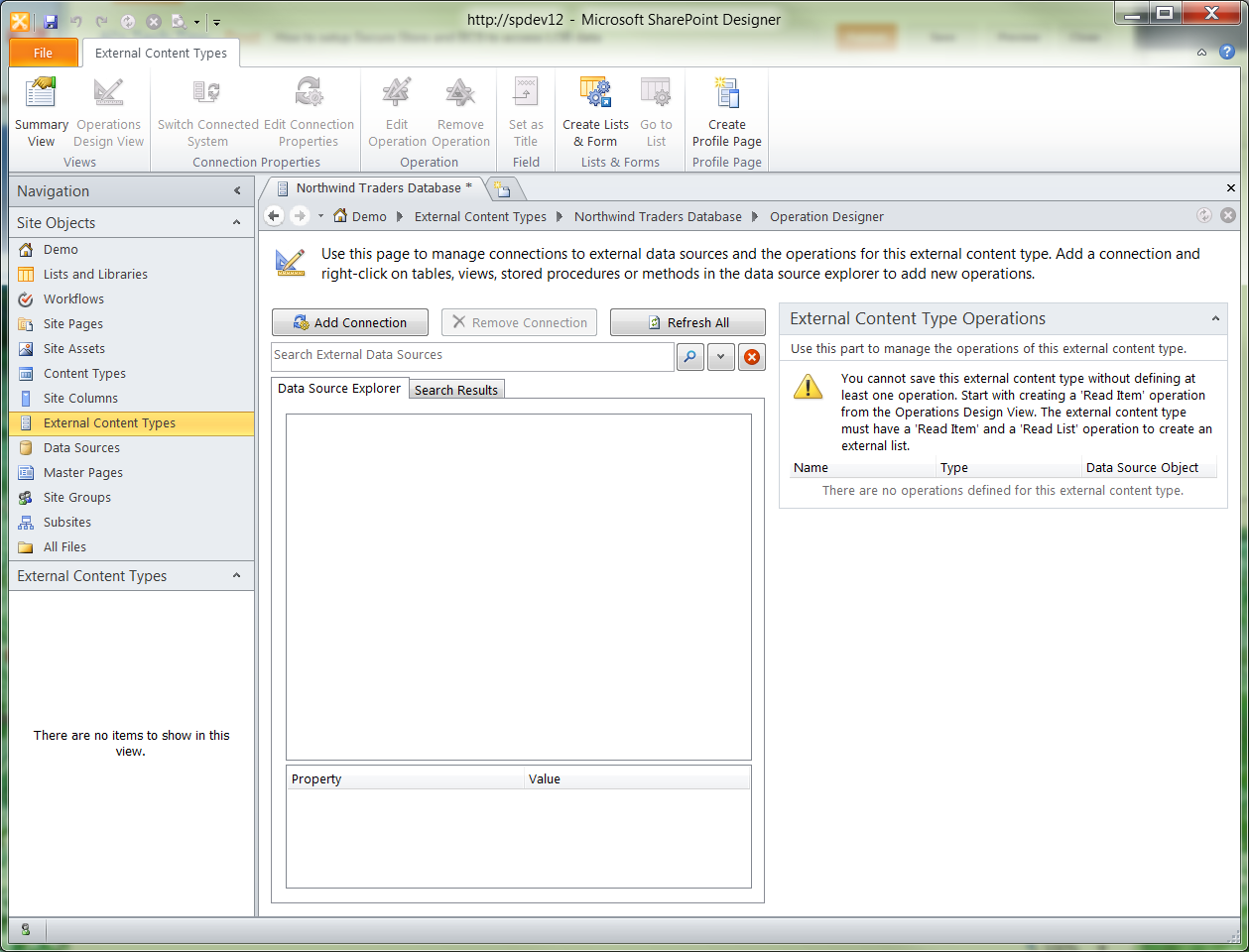The width and height of the screenshot is (1249, 952).
Task: Select Northwind Traders Database document tab
Action: point(377,187)
